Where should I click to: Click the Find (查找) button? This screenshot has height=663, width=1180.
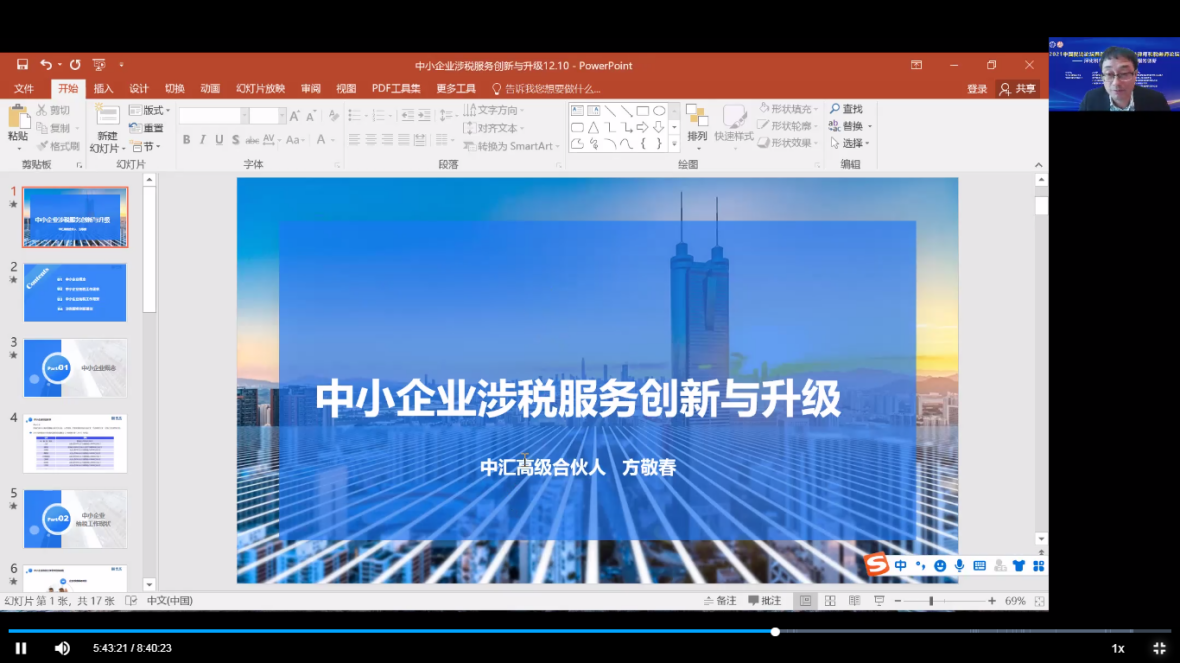846,109
